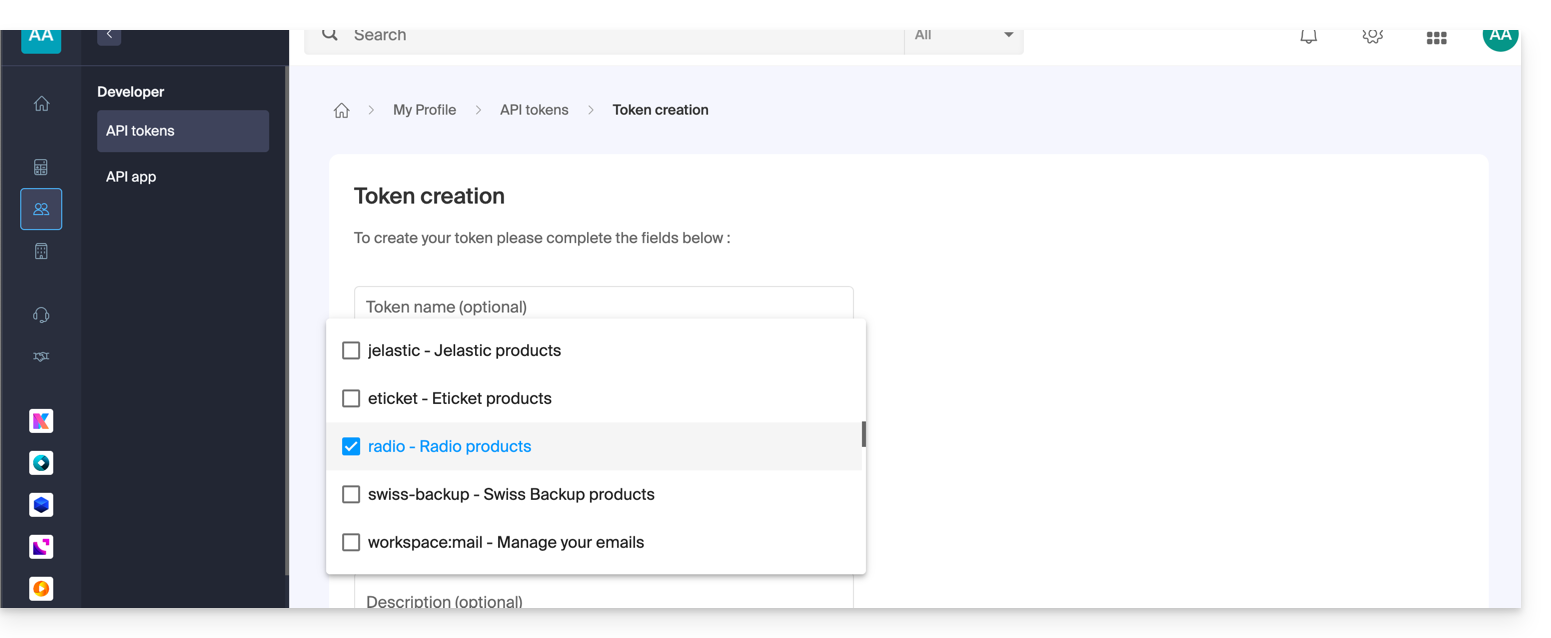Click the API tokens breadcrumb link
1551x638 pixels.
pyautogui.click(x=534, y=110)
